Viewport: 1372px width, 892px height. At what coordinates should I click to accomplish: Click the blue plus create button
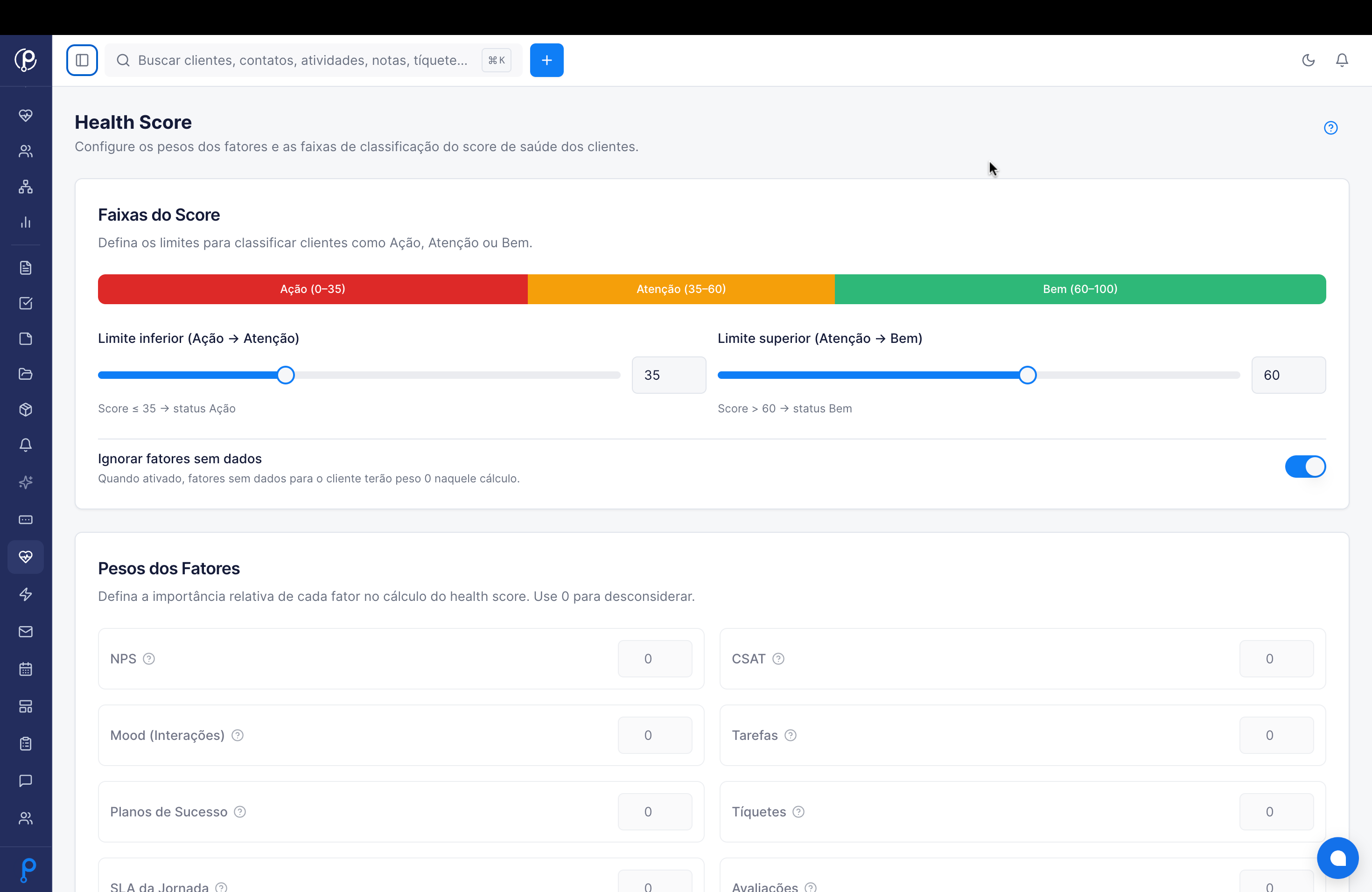[546, 60]
